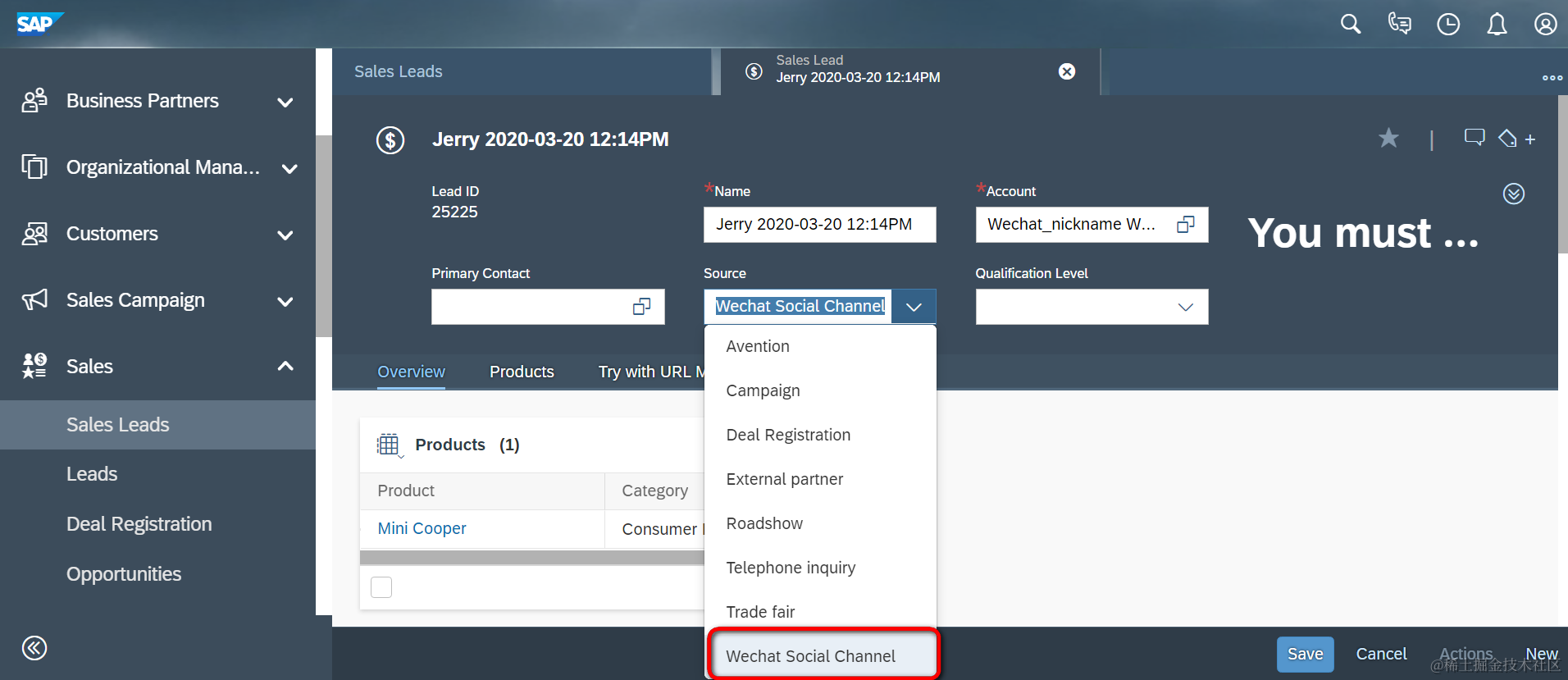The height and width of the screenshot is (680, 1568).
Task: Click the Business Partners sidebar icon
Action: click(34, 101)
